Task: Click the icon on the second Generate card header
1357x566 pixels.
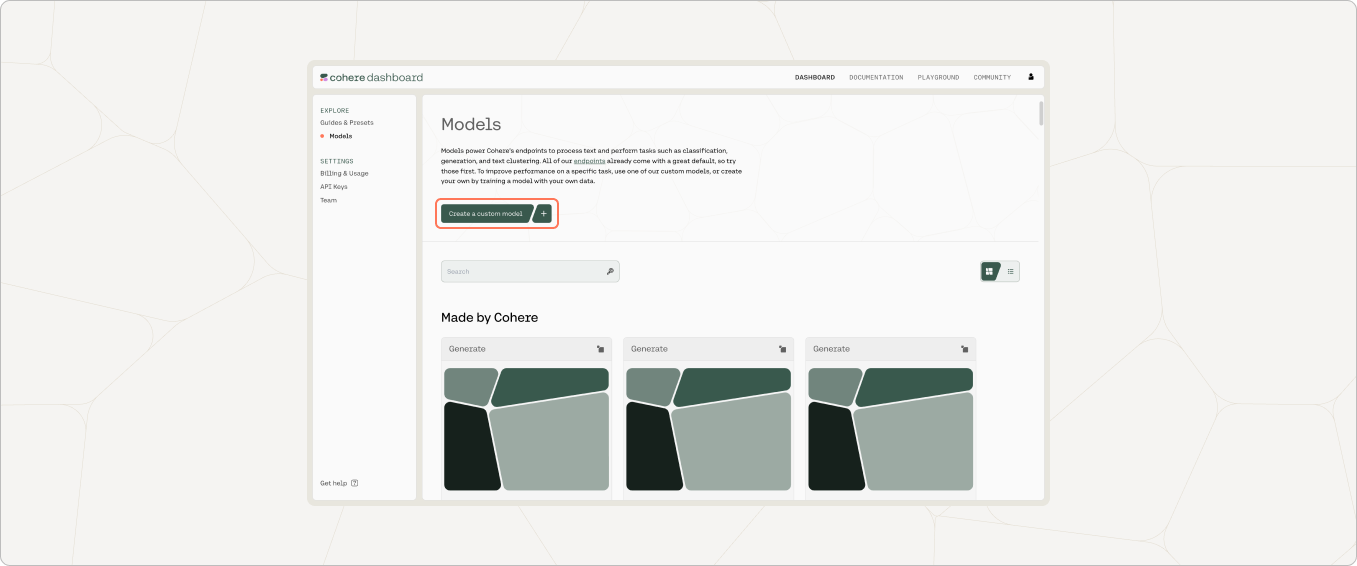Action: coord(782,349)
